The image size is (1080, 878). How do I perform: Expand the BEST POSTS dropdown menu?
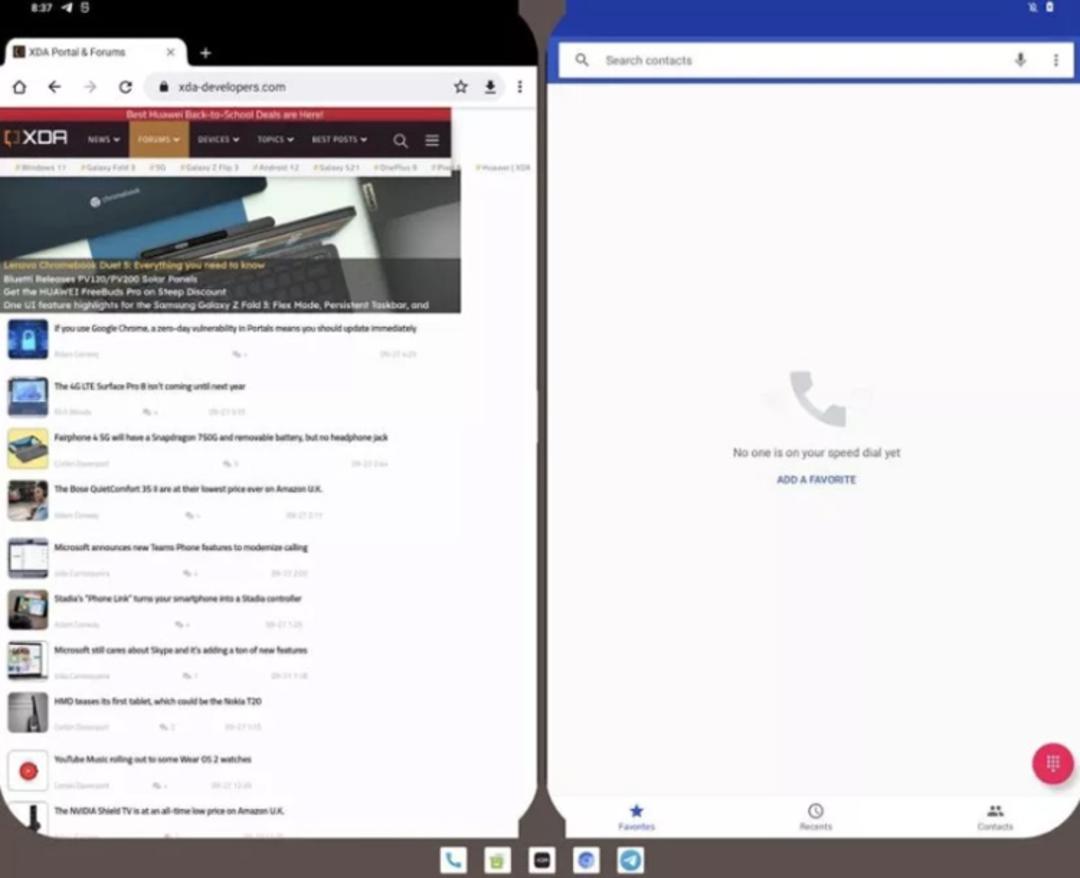pos(339,140)
